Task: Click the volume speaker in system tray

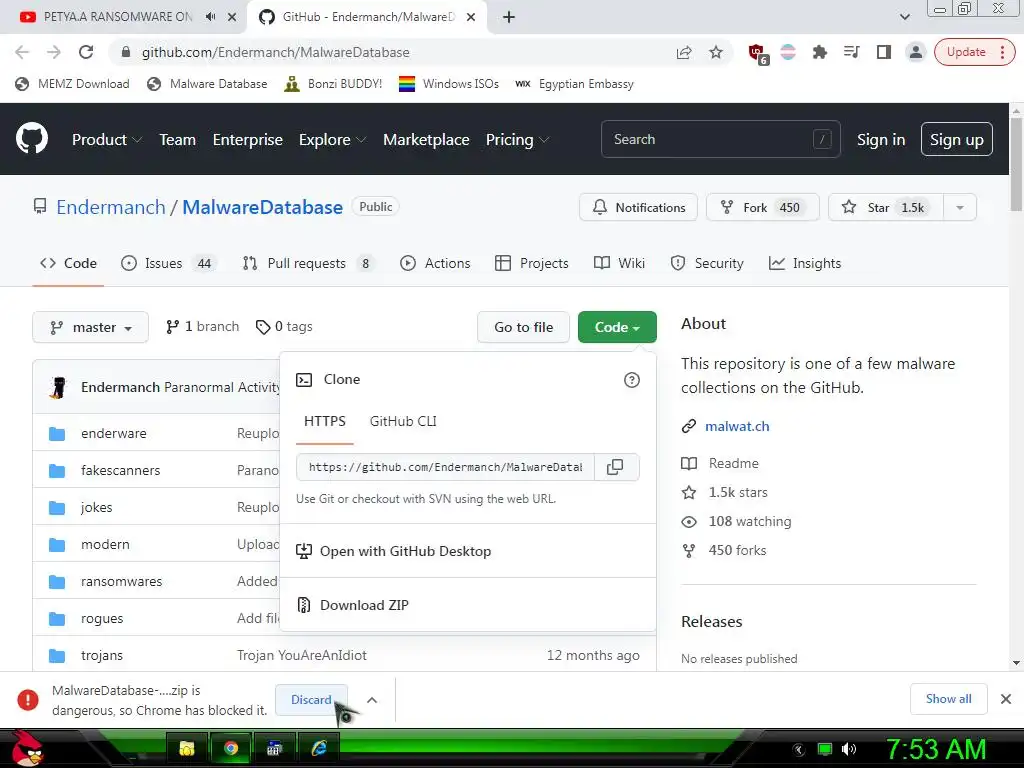Action: click(849, 749)
